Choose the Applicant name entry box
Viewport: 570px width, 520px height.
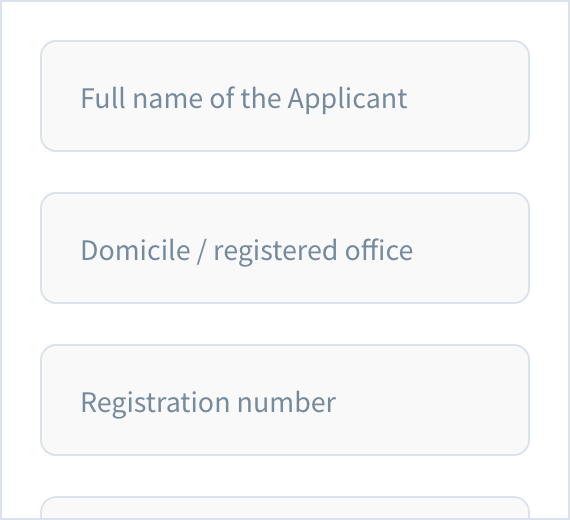[x=285, y=96]
